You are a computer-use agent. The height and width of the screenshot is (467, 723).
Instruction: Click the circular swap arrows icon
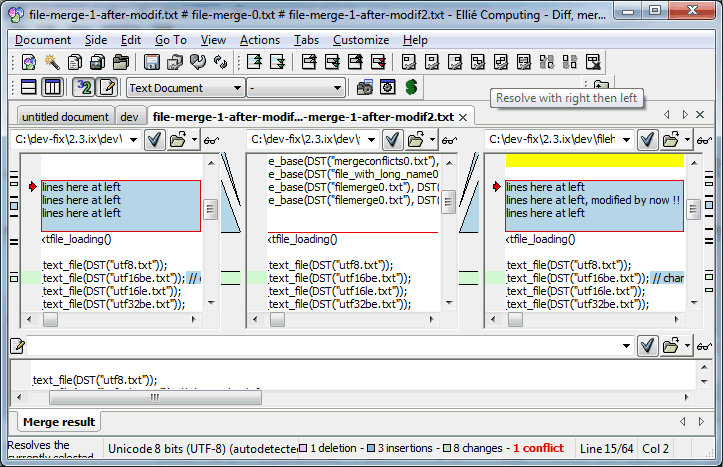(x=221, y=62)
